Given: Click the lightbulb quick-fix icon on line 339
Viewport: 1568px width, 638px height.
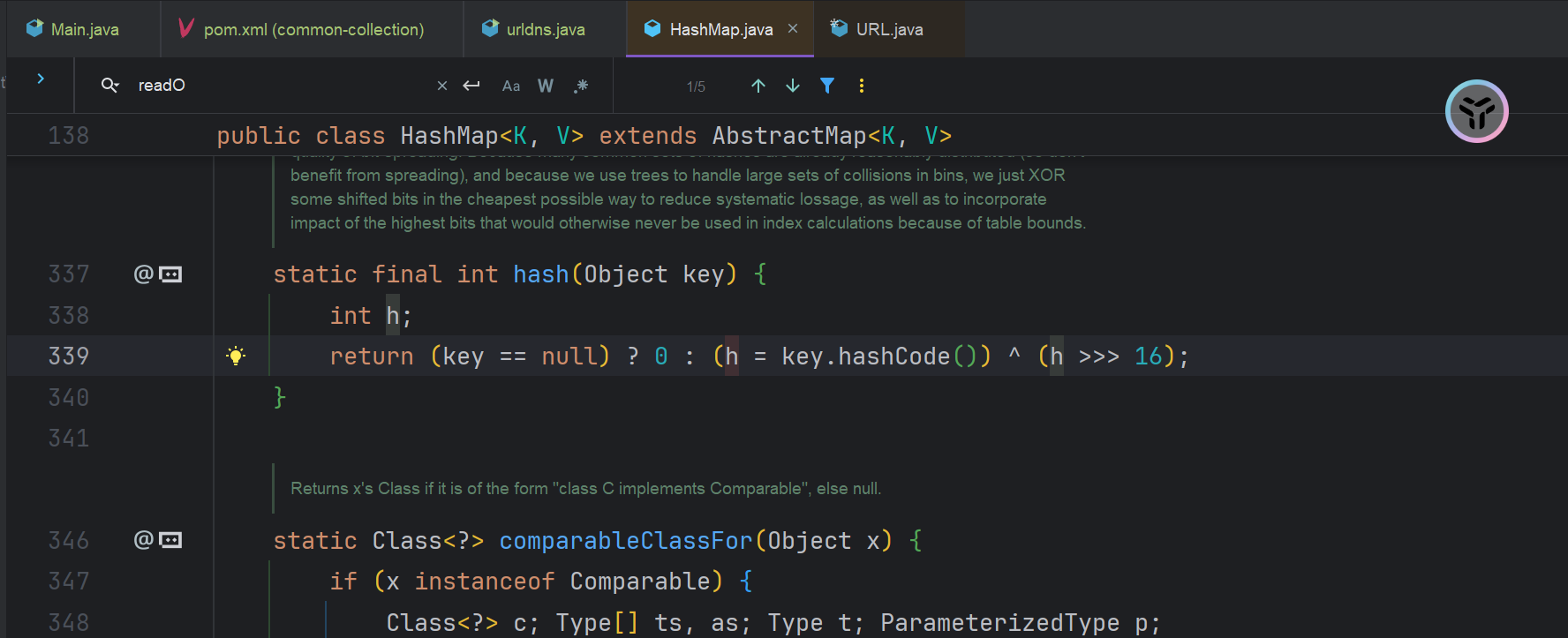Looking at the screenshot, I should 236,357.
